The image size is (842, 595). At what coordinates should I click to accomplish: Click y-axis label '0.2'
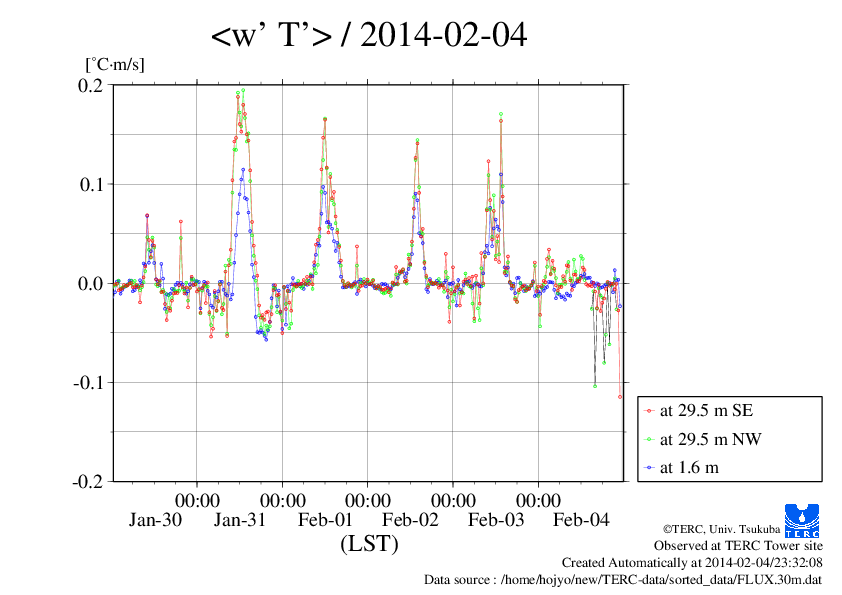coord(90,85)
